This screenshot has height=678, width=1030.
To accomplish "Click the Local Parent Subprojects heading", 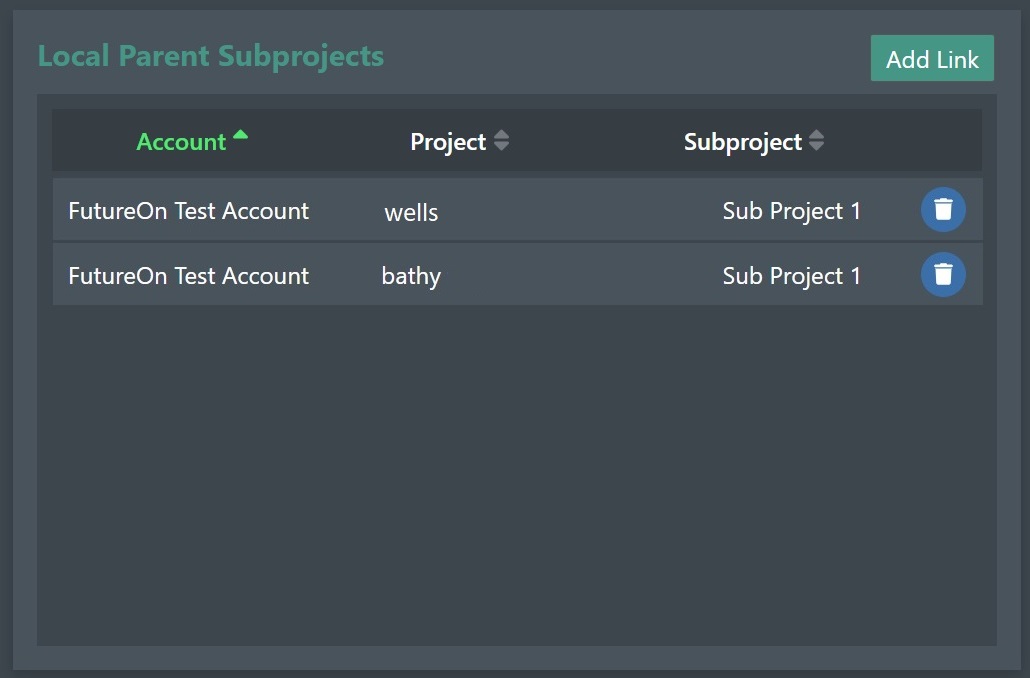I will (x=211, y=56).
